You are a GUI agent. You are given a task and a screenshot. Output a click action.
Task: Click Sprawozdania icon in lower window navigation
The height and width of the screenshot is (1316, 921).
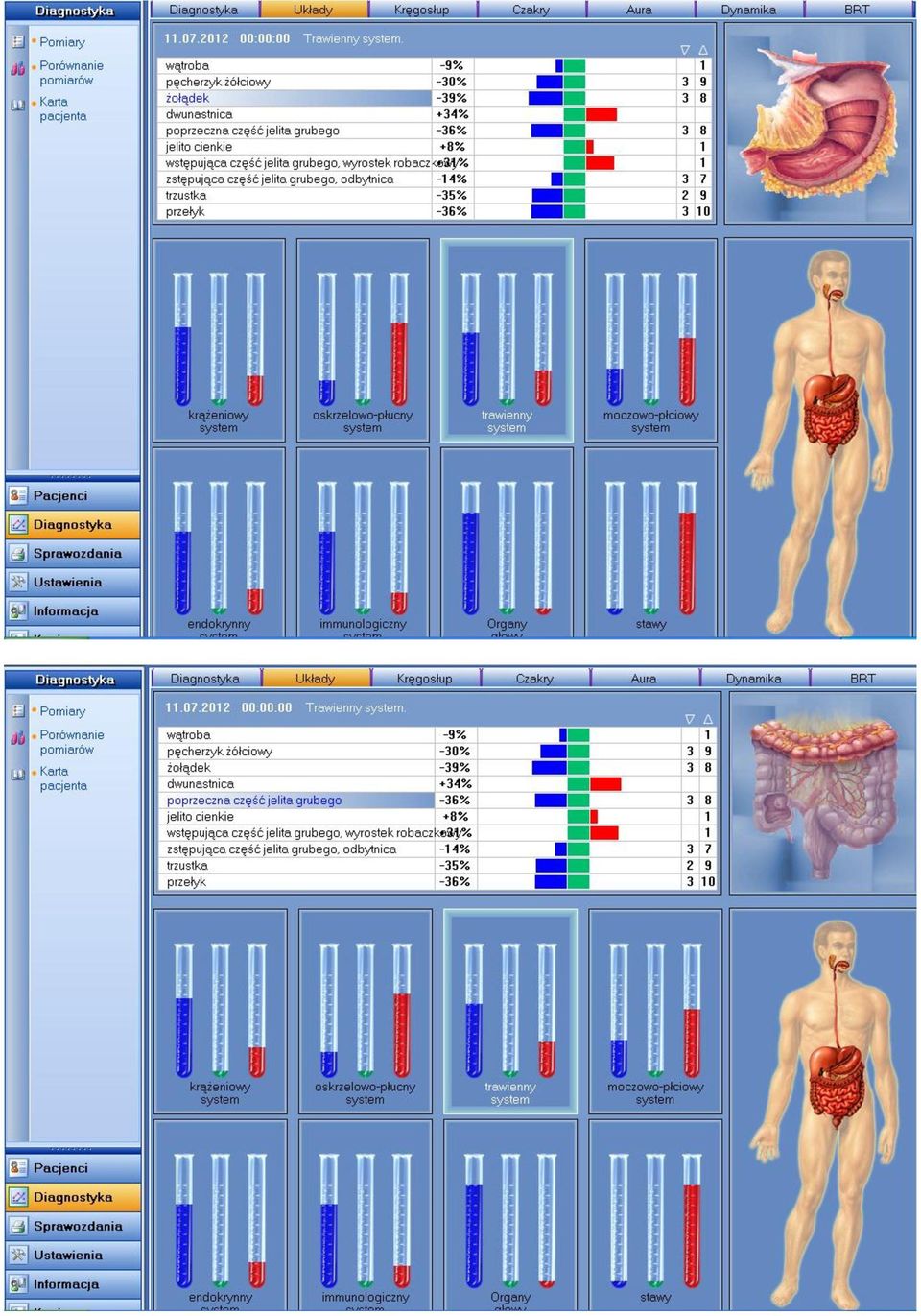click(x=18, y=1226)
